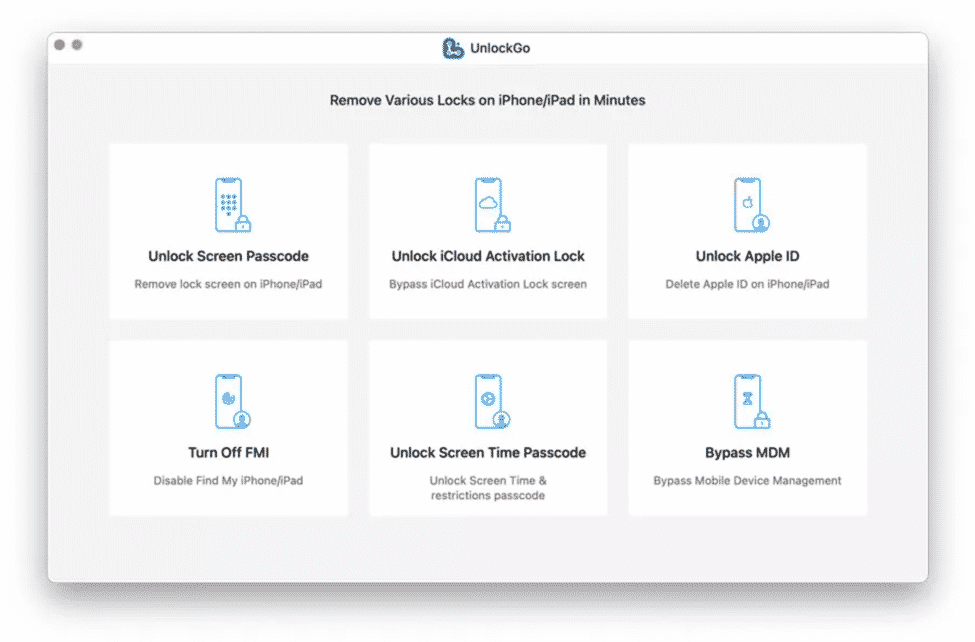Image resolution: width=975 pixels, height=642 pixels.
Task: Click 'Delete Apple ID on iPhone/iPad' text
Action: click(x=747, y=284)
